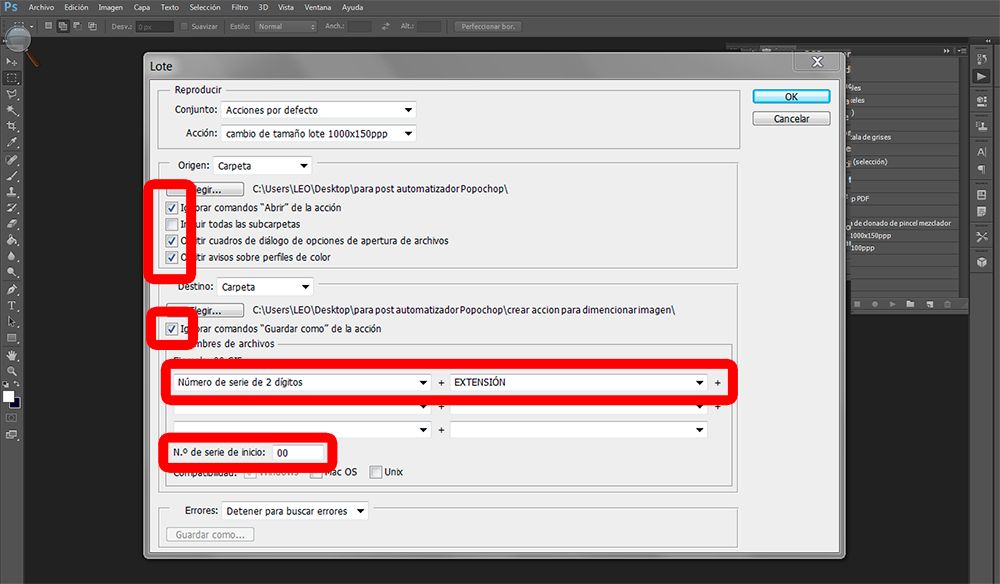Select the Hand tool
The image size is (1000, 584).
coord(12,355)
